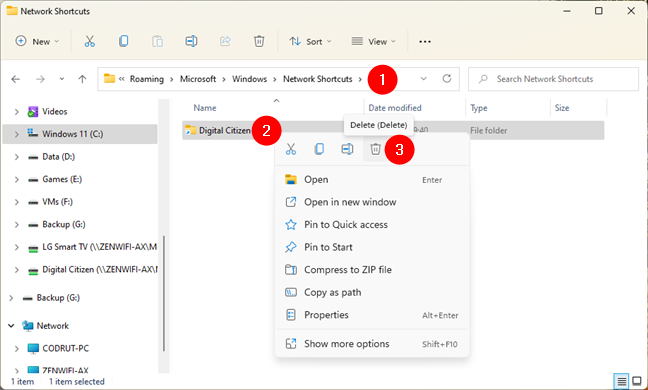648x390 pixels.
Task: Click the navigation pane vertical scrollbar
Action: point(164,293)
